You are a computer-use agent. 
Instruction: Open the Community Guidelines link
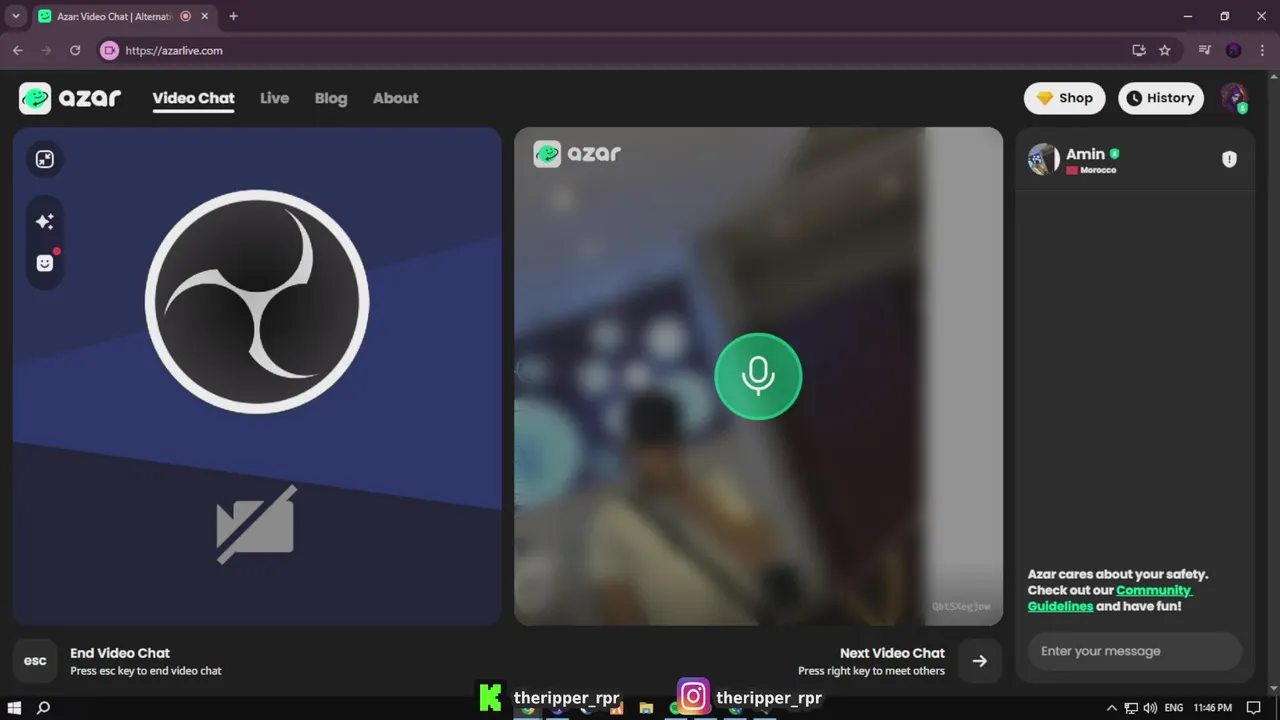tap(1110, 598)
